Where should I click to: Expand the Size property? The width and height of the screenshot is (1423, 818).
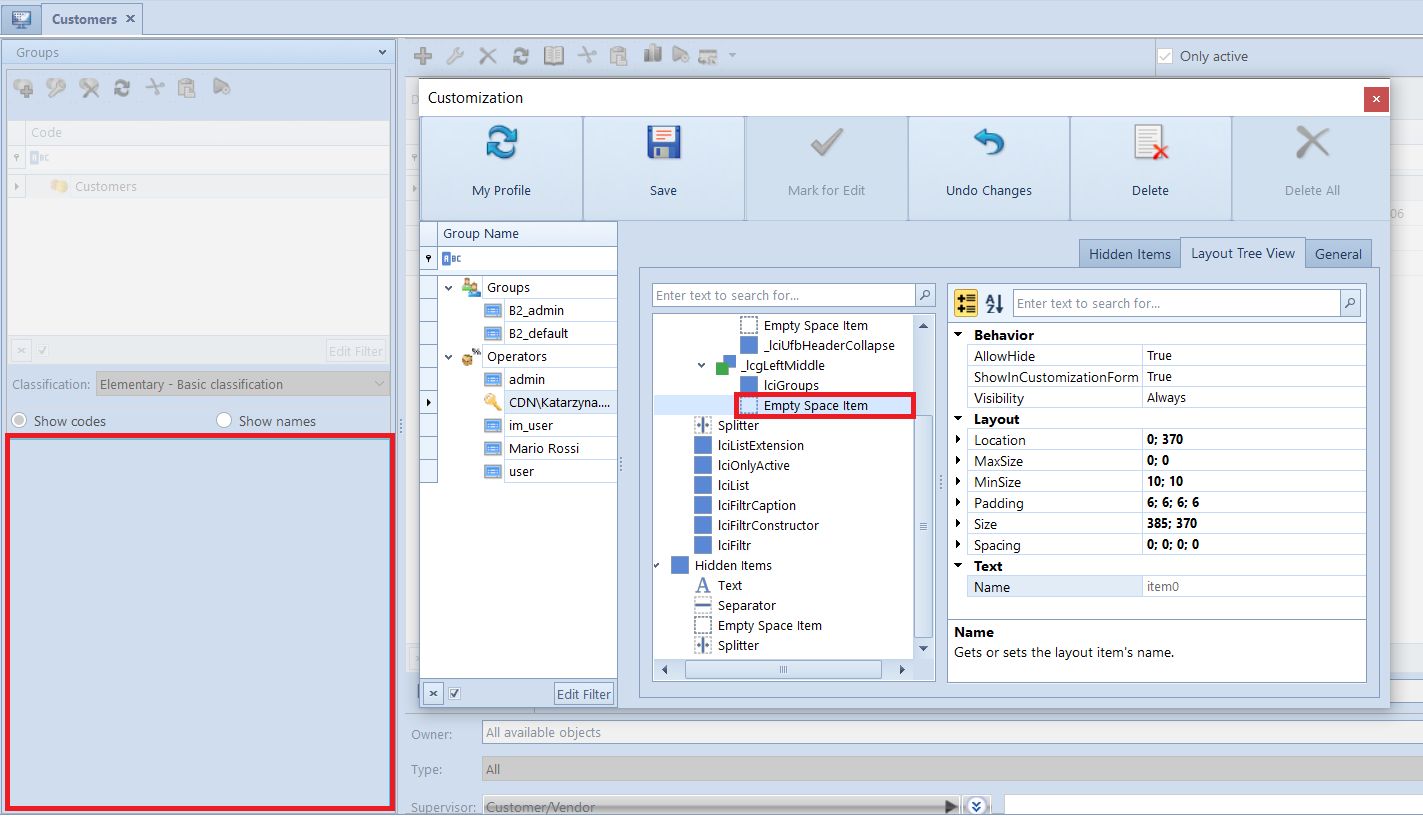tap(958, 524)
